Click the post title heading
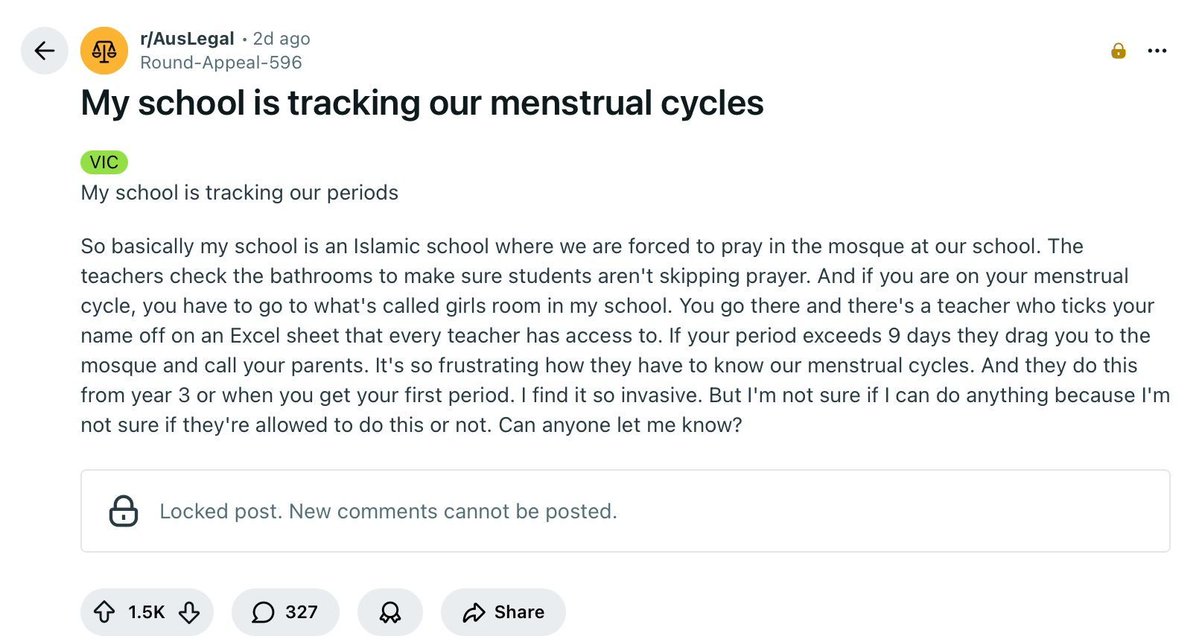This screenshot has height=642, width=1199. (422, 103)
